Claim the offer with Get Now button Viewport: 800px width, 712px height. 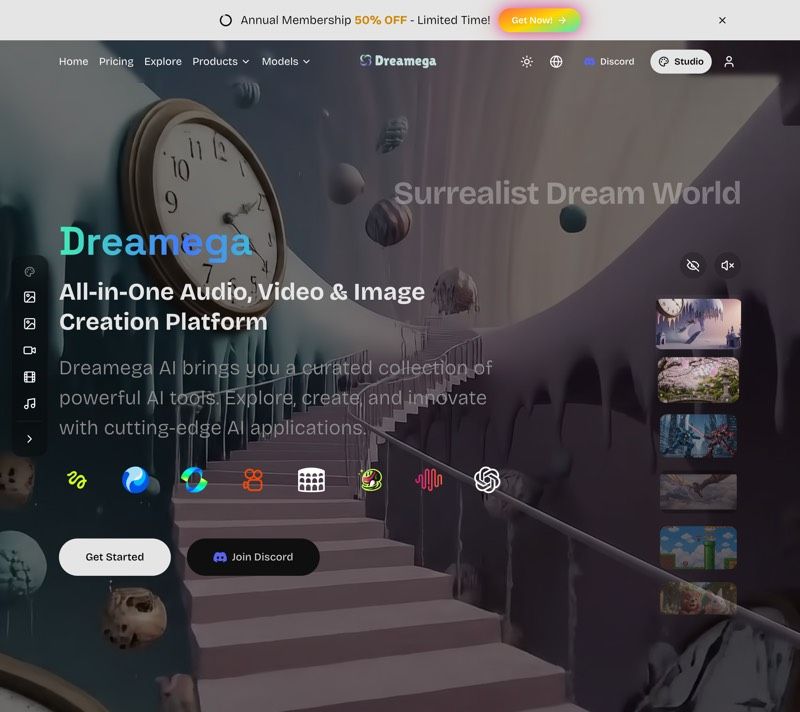[x=539, y=19]
